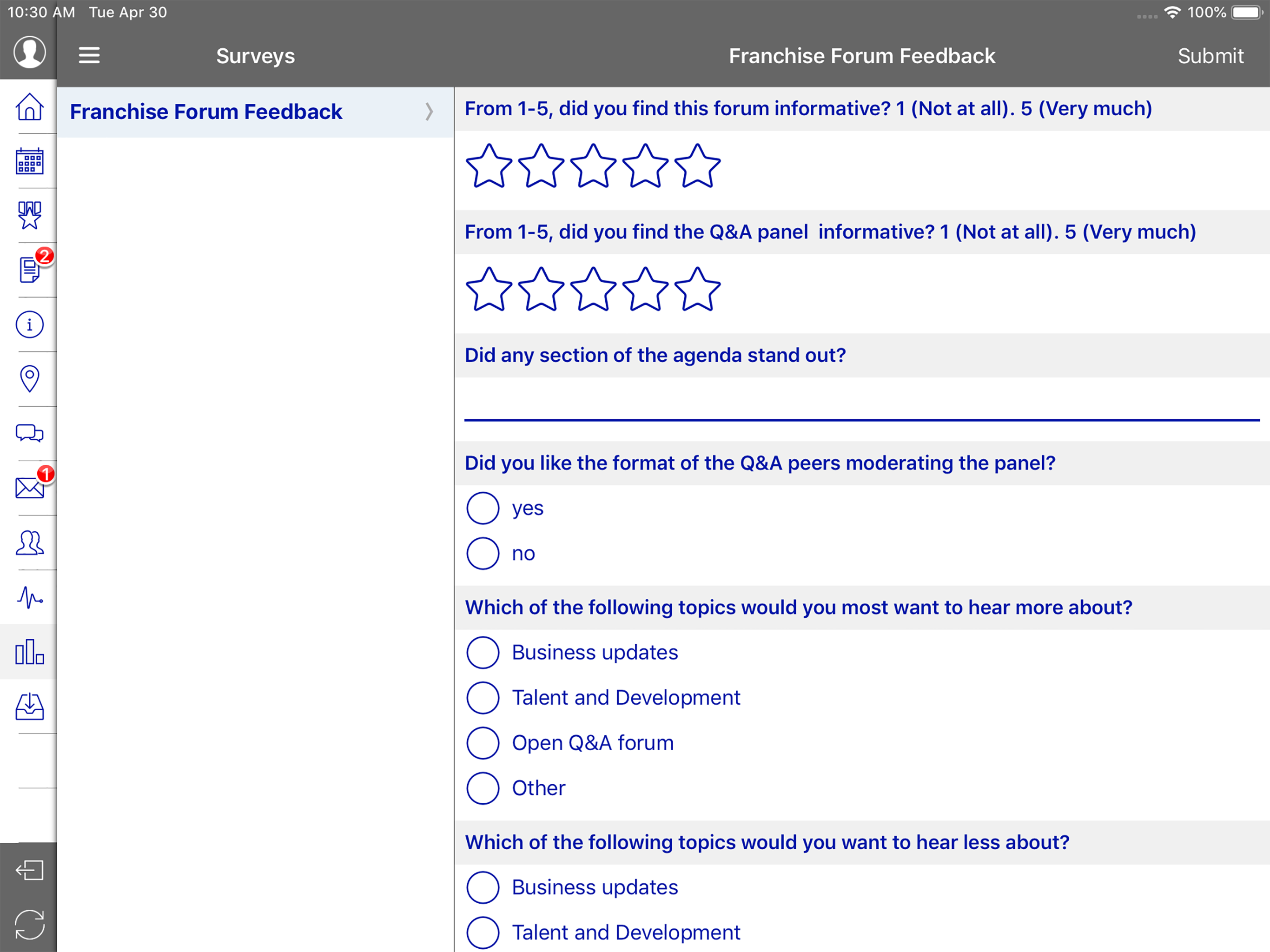1270x952 pixels.
Task: Tap the Submit button
Action: click(1210, 56)
